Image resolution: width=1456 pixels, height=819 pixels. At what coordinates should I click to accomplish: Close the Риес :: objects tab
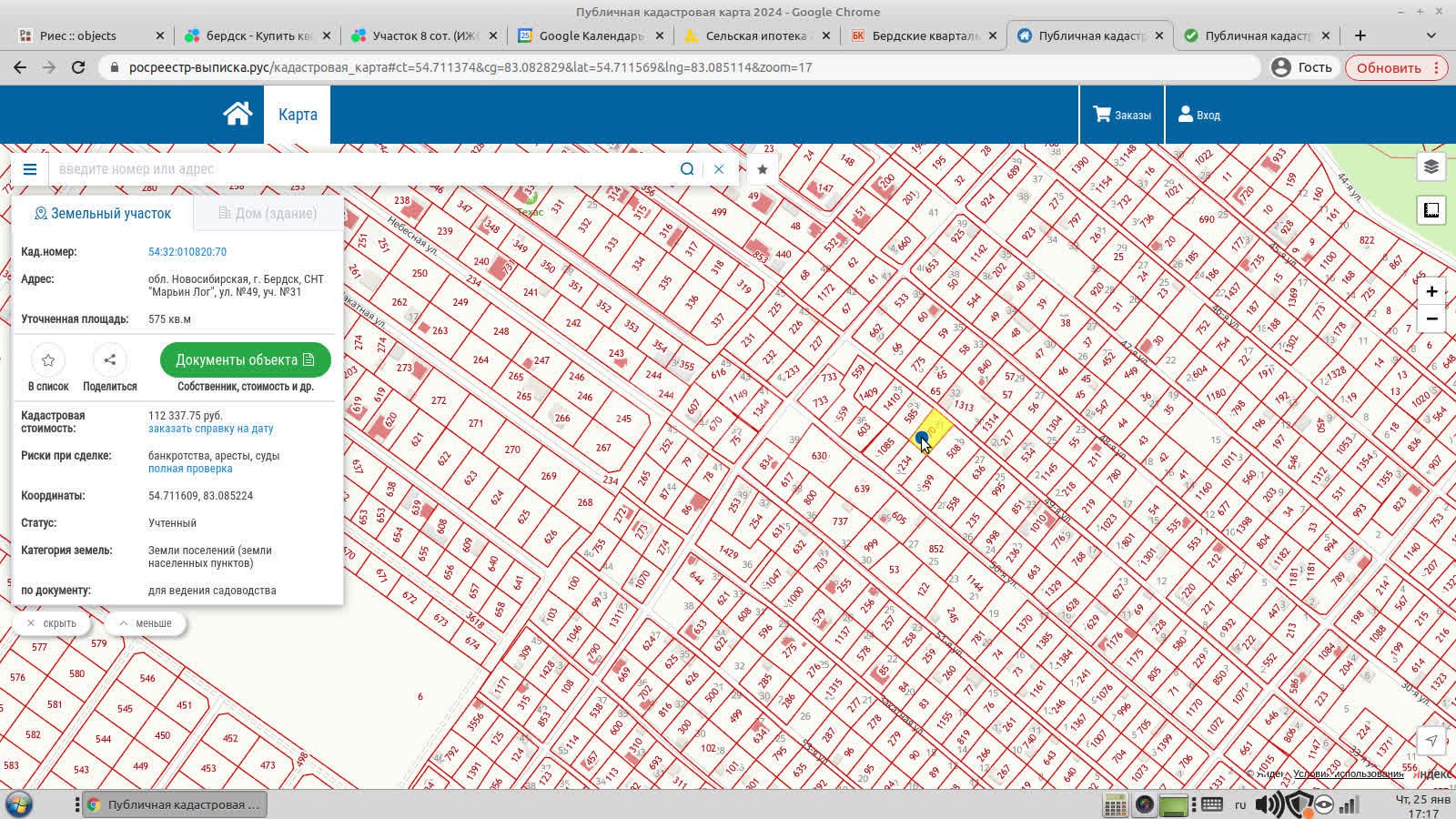(x=160, y=35)
